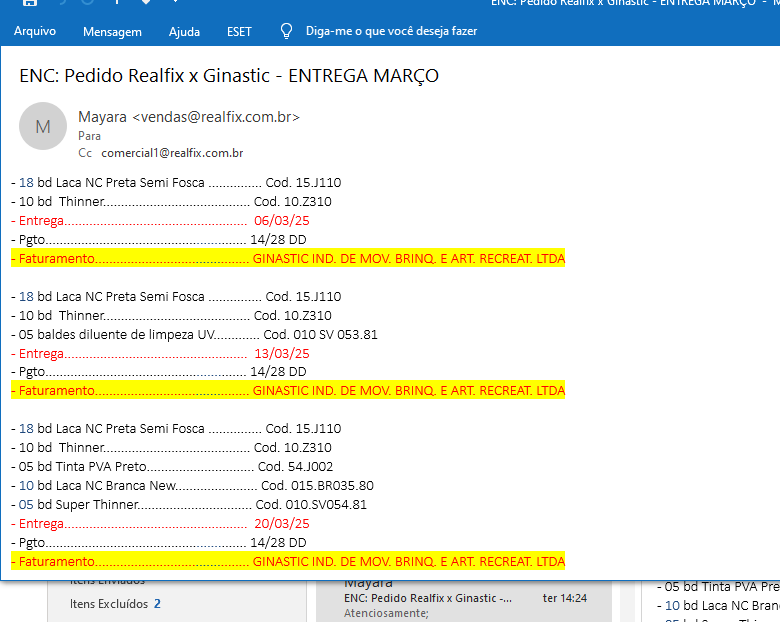Open the Ajuda tab

pos(184,31)
